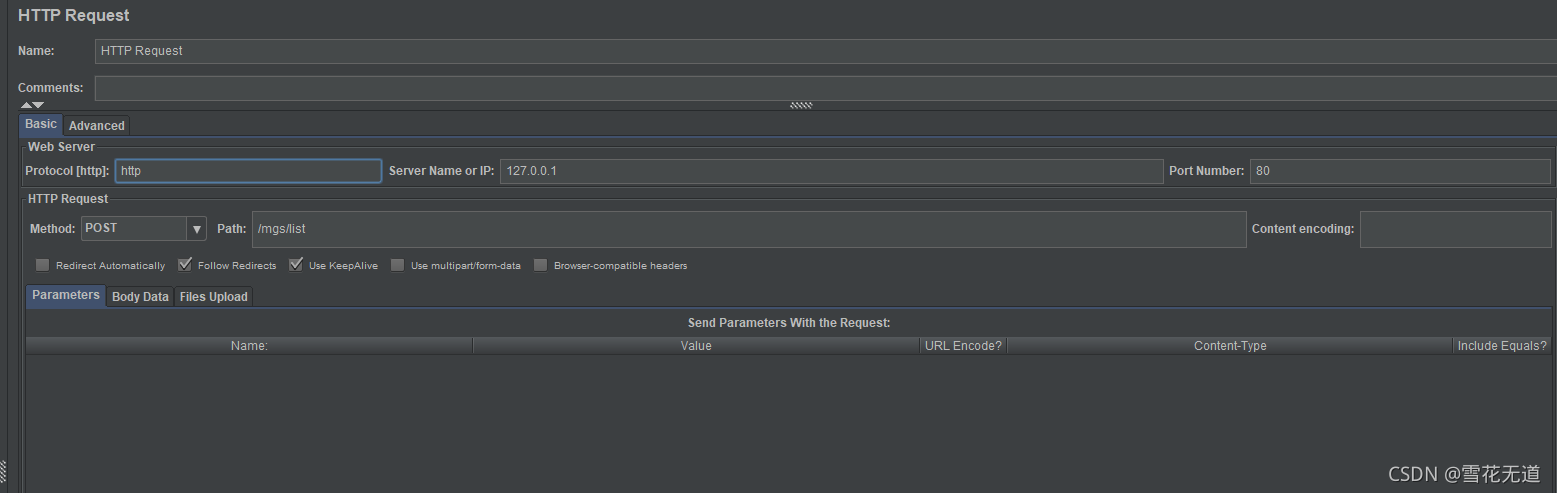Click the Server Name or IP field
Viewport: 1557px width, 493px height.
(x=832, y=171)
